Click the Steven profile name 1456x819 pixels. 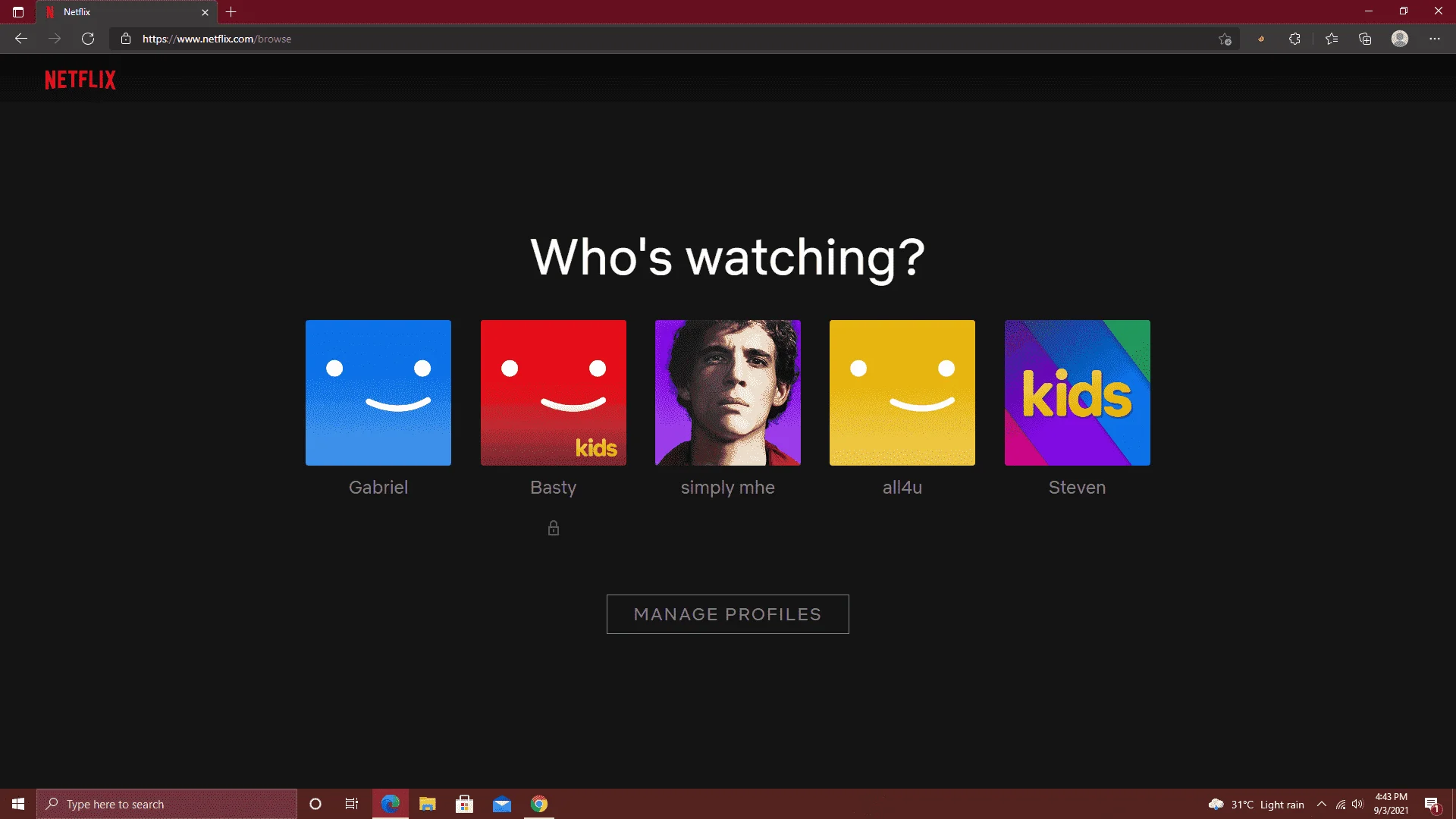1078,488
